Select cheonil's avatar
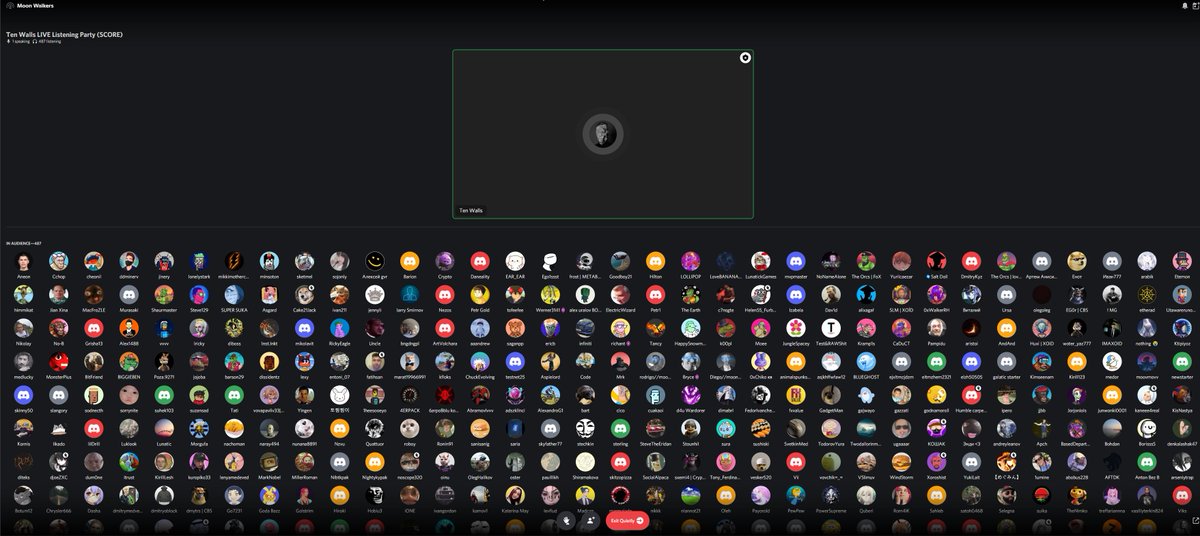 pos(93,261)
